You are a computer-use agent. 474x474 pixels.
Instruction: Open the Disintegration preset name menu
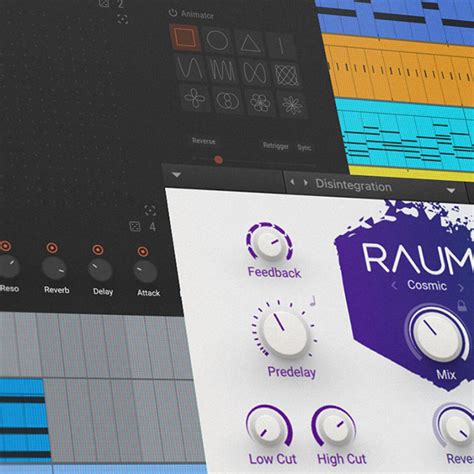(353, 185)
